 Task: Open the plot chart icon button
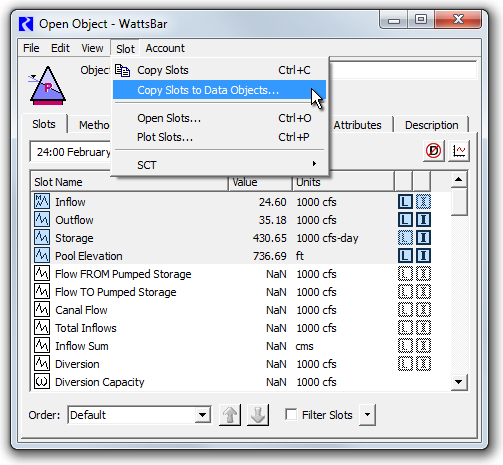point(459,151)
